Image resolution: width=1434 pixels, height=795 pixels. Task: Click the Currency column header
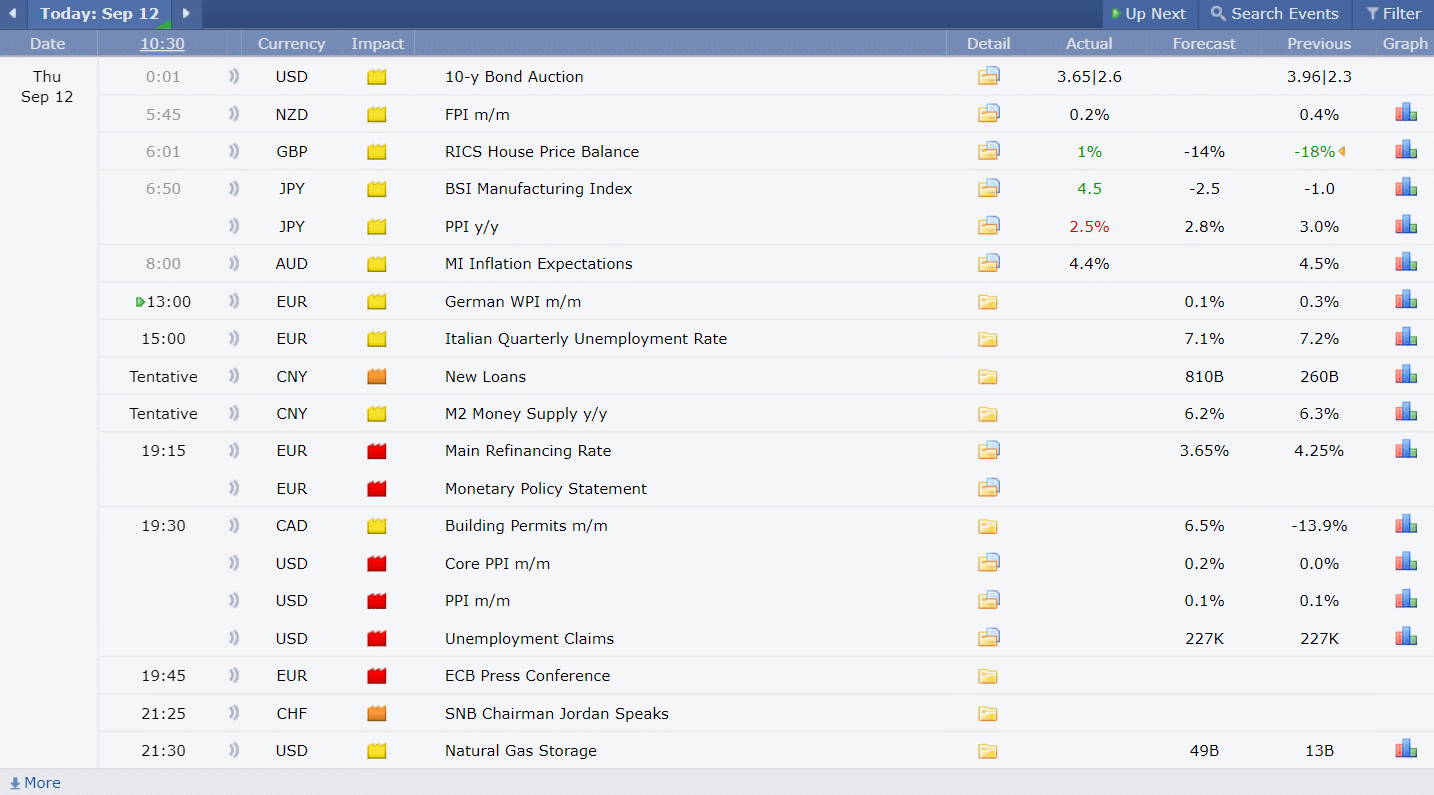(291, 44)
